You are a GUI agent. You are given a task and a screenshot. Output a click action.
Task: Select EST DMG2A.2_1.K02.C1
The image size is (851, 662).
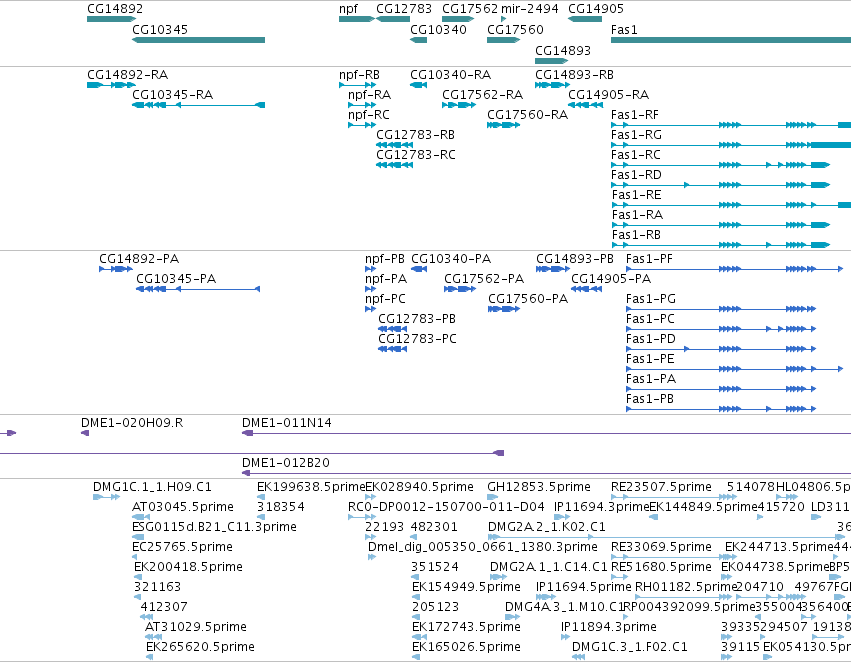coord(547,527)
